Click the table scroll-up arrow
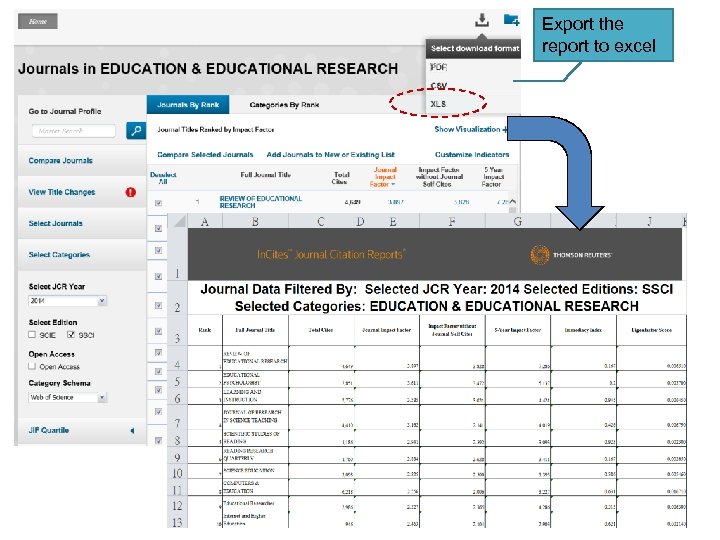The image size is (720, 540). [512, 202]
